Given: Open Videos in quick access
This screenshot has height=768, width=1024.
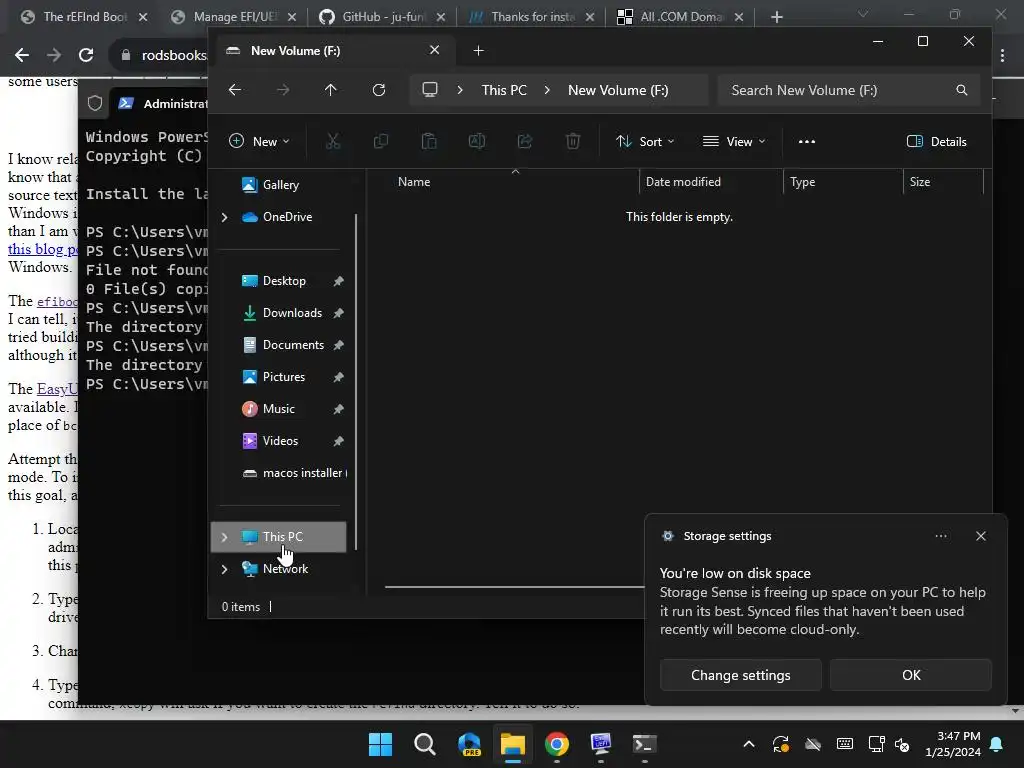Looking at the screenshot, I should 280,441.
